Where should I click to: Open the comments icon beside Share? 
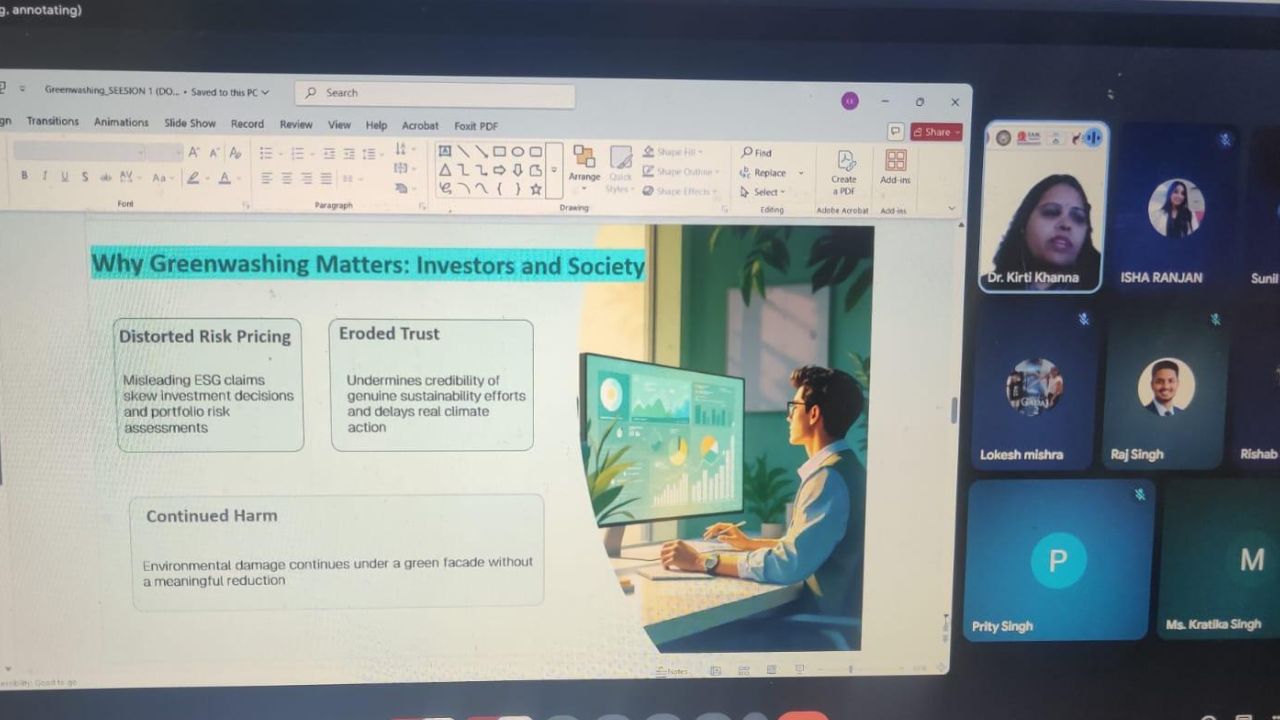pyautogui.click(x=895, y=132)
